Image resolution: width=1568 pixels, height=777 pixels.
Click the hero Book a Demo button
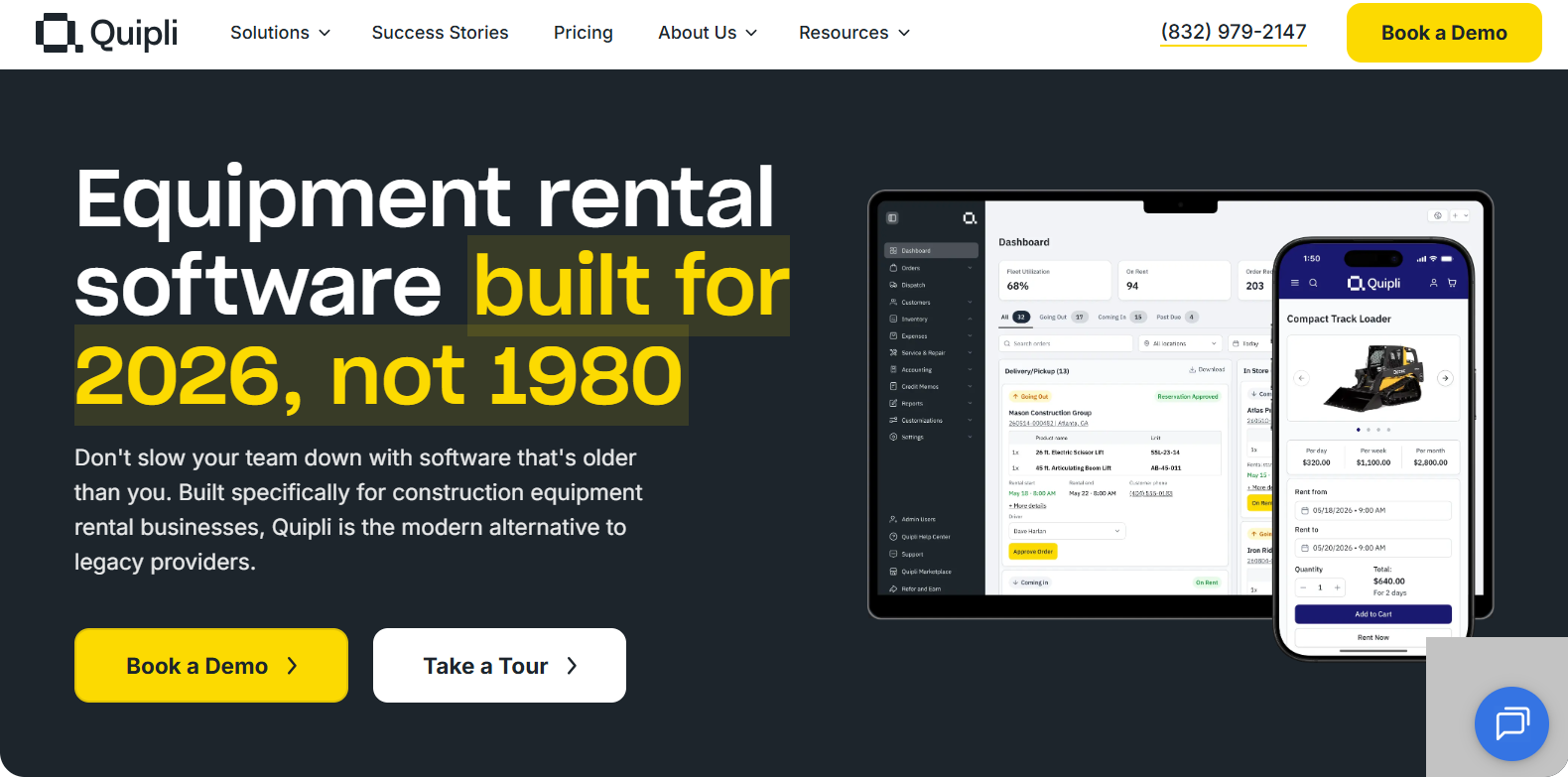tap(211, 666)
